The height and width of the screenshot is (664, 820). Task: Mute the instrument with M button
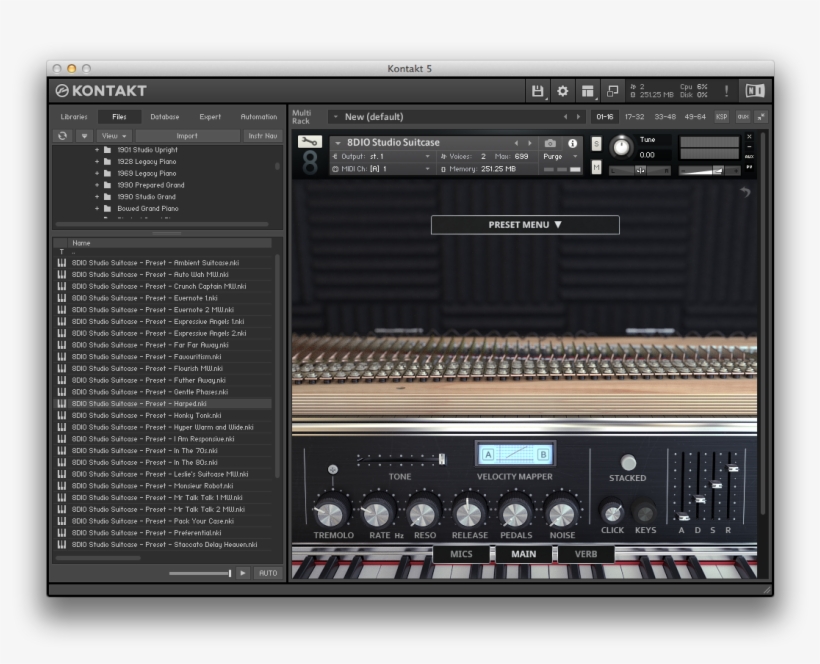coord(596,167)
